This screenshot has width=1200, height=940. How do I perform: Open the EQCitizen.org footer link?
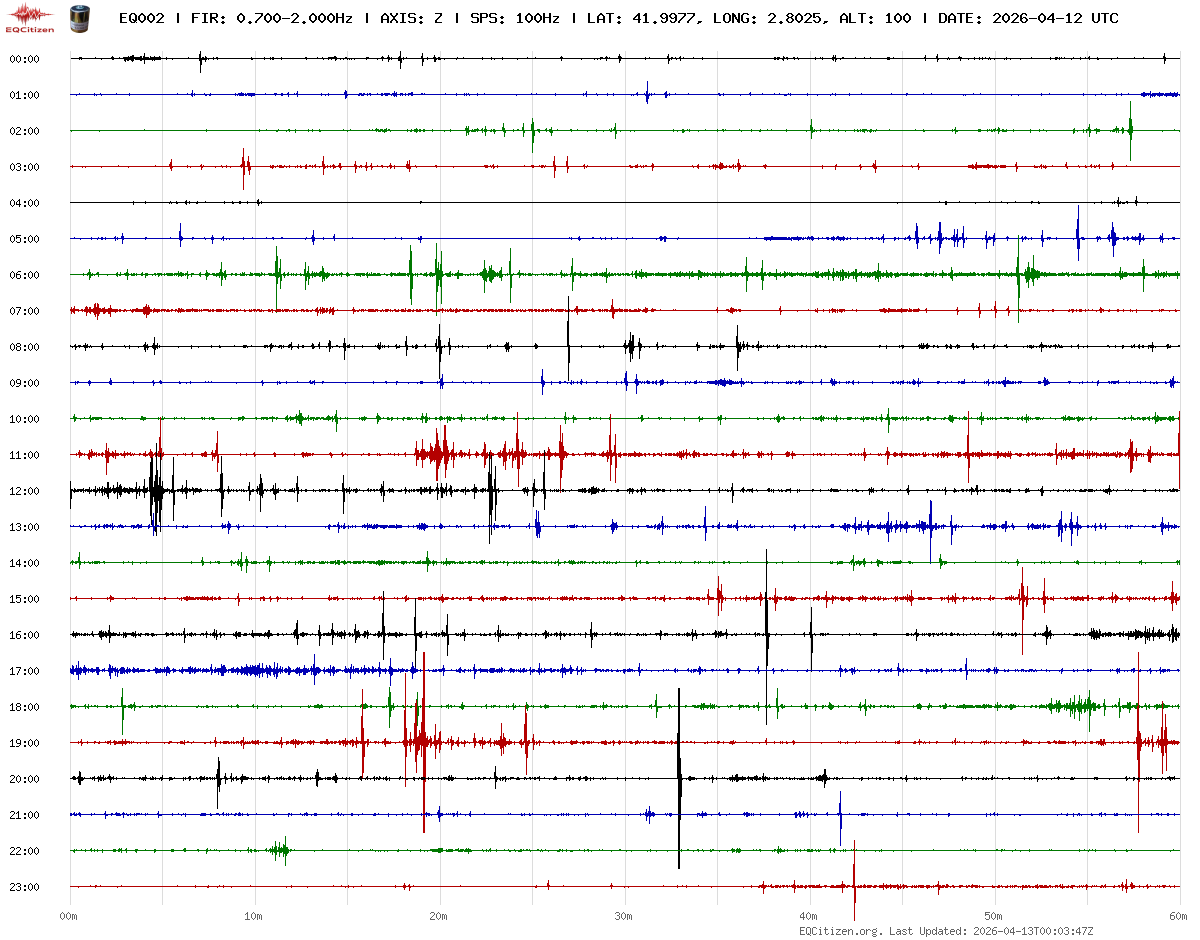pos(840,931)
